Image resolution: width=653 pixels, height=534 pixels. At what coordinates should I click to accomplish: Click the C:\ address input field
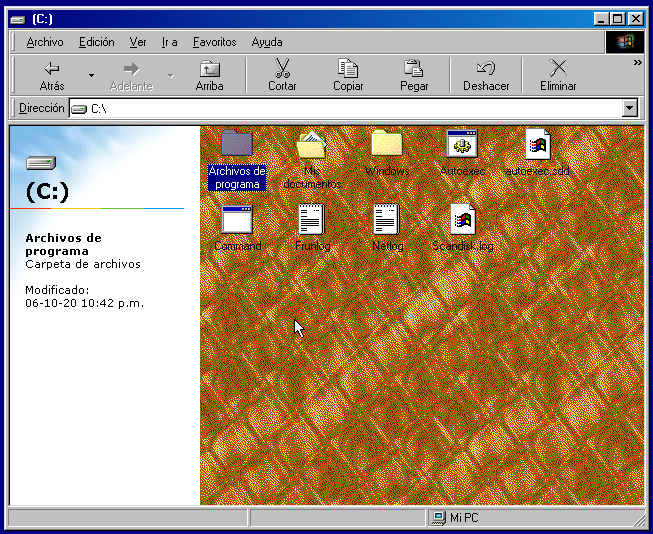346,108
